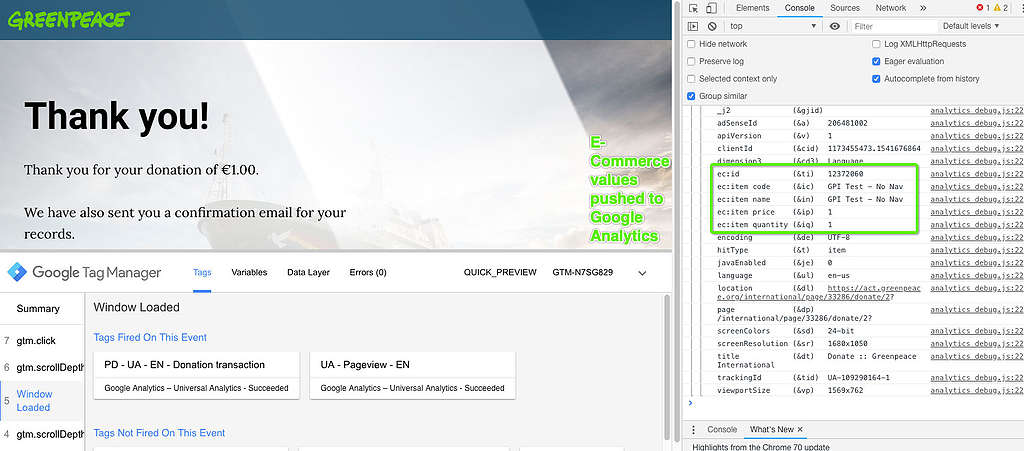
Task: Click the viewportSize value 1569x762
Action: click(845, 390)
